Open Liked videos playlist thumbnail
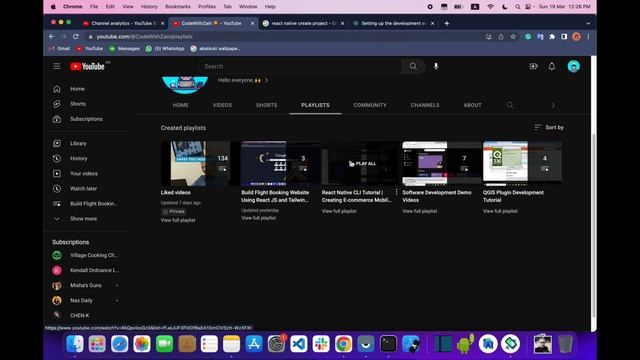Image resolution: width=640 pixels, height=360 pixels. [x=200, y=163]
